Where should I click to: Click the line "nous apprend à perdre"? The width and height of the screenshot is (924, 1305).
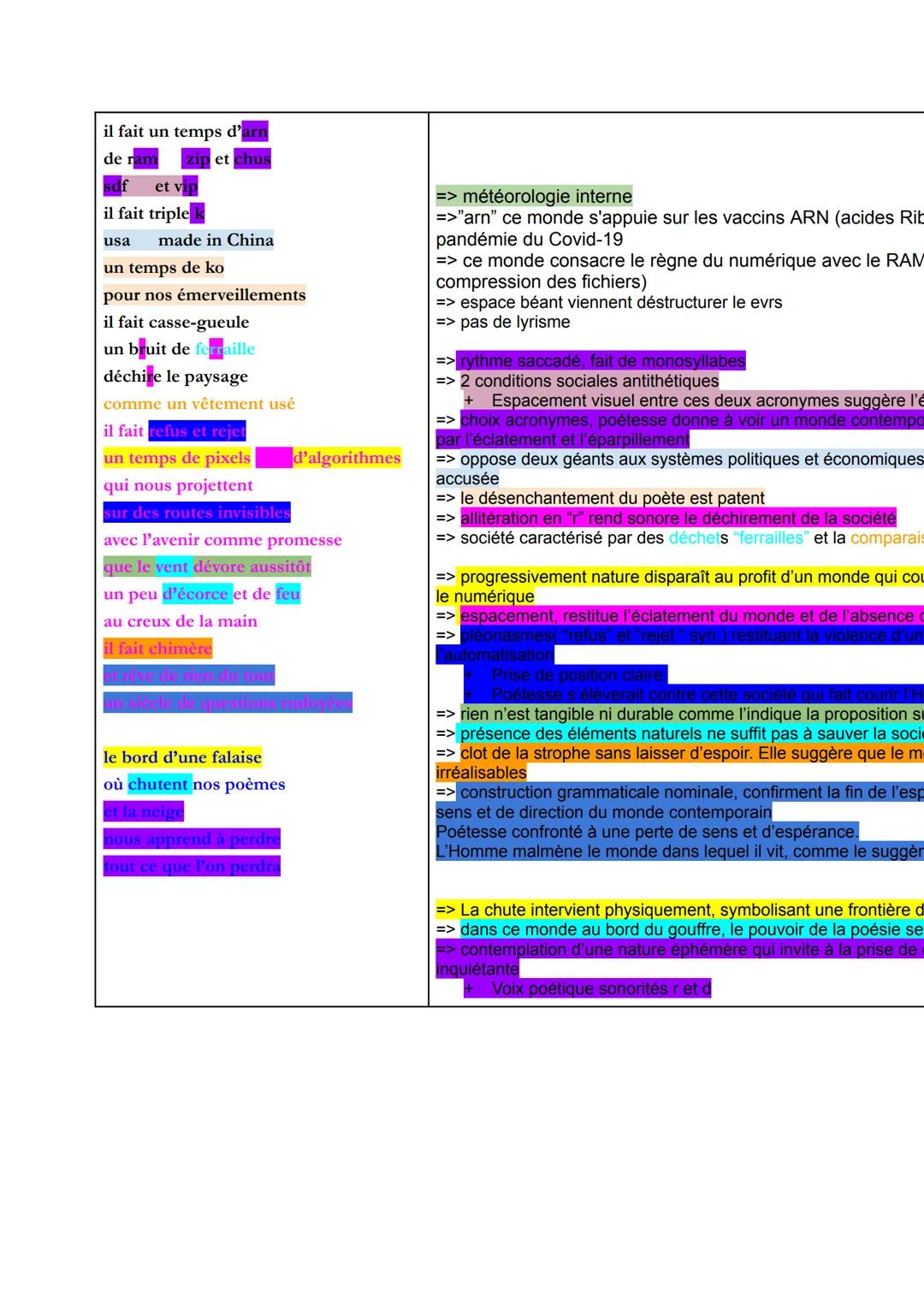pyautogui.click(x=192, y=839)
